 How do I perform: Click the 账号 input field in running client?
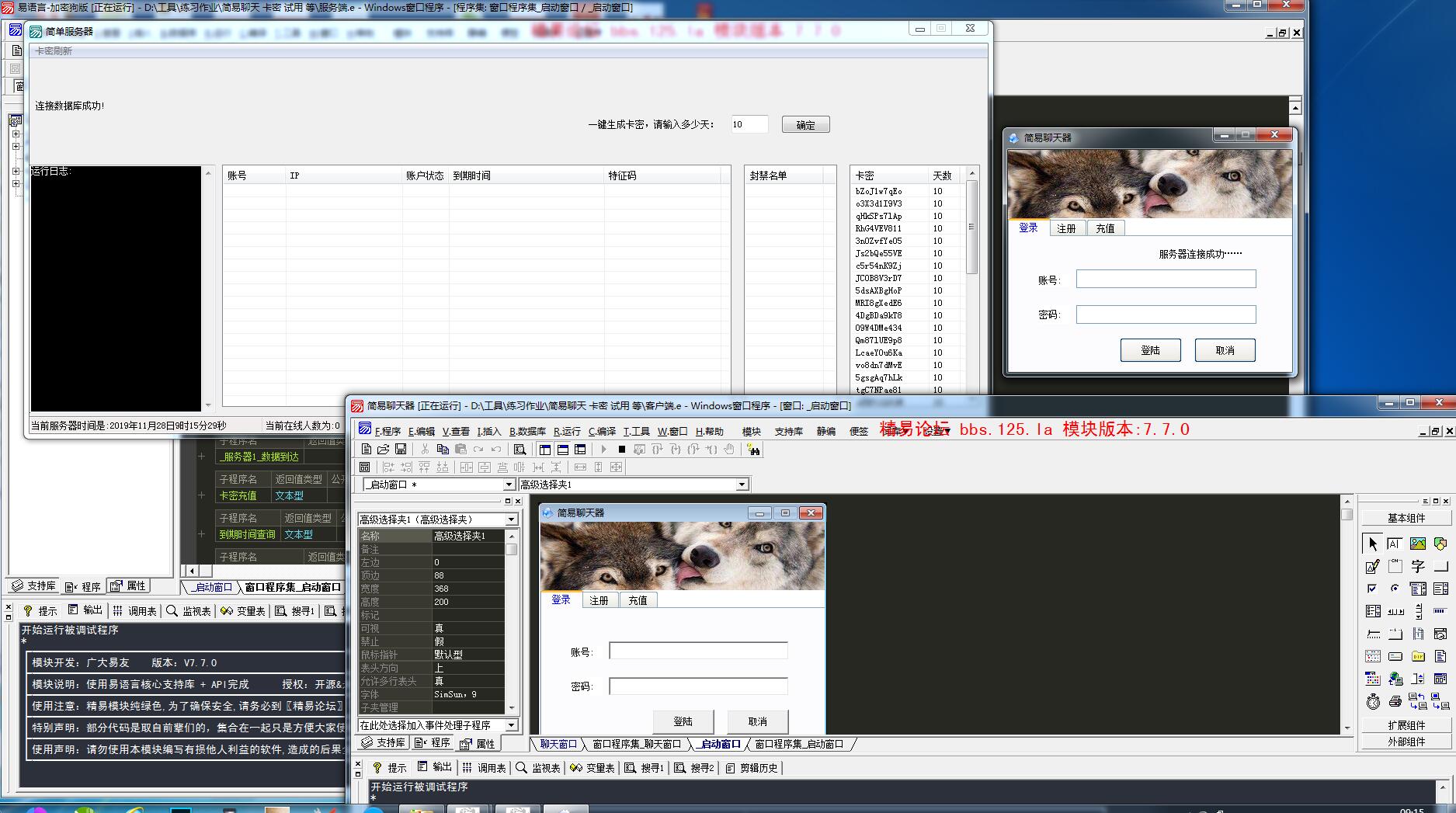tap(1165, 280)
